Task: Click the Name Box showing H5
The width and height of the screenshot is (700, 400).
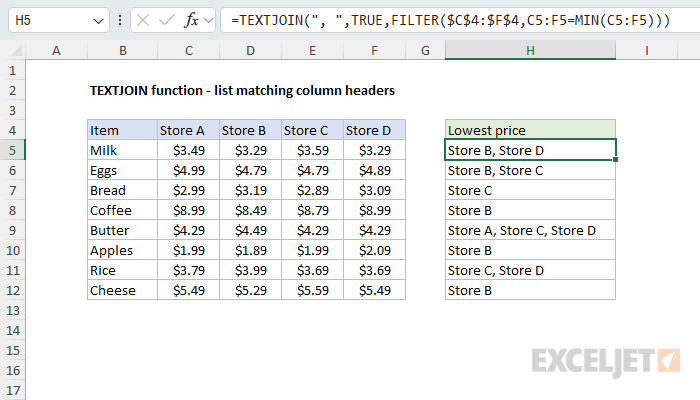Action: [58, 21]
